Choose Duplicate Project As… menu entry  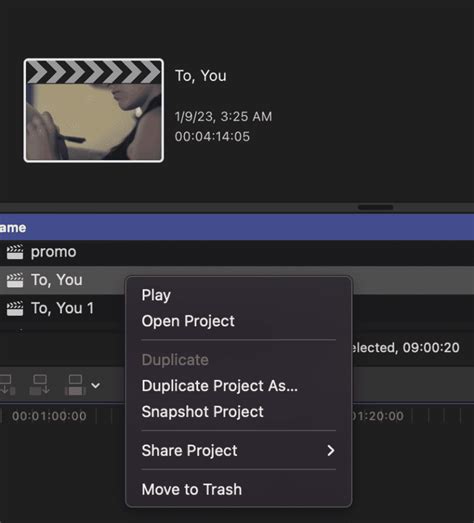tap(220, 386)
